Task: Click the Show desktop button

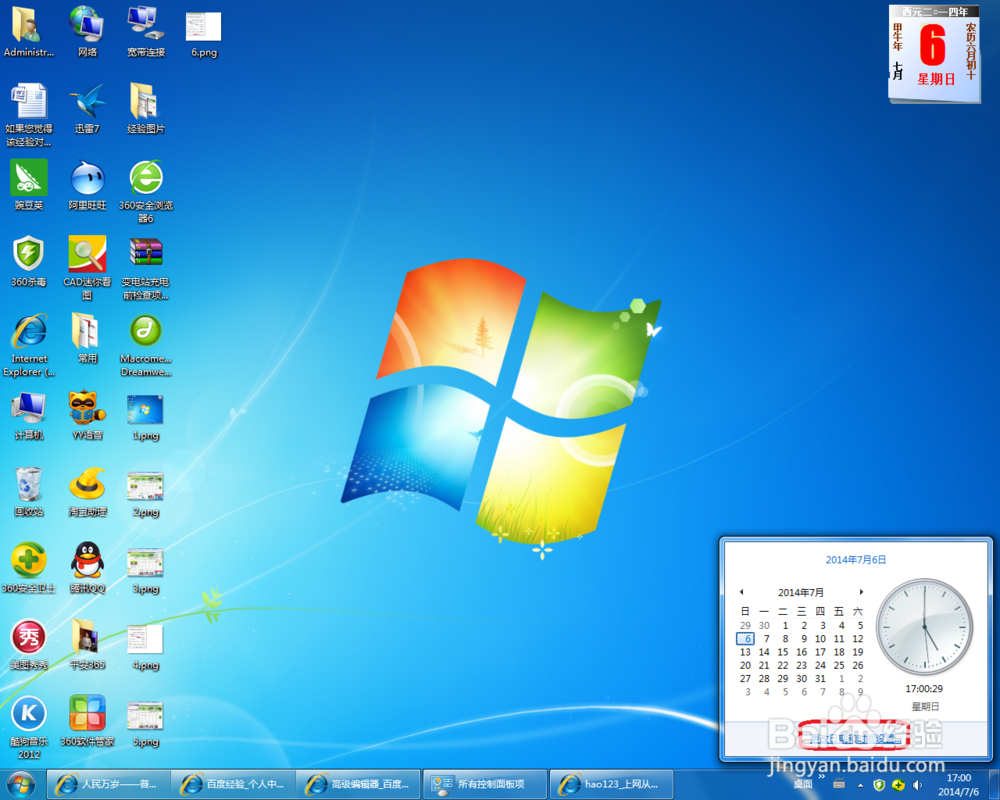Action: [994, 785]
